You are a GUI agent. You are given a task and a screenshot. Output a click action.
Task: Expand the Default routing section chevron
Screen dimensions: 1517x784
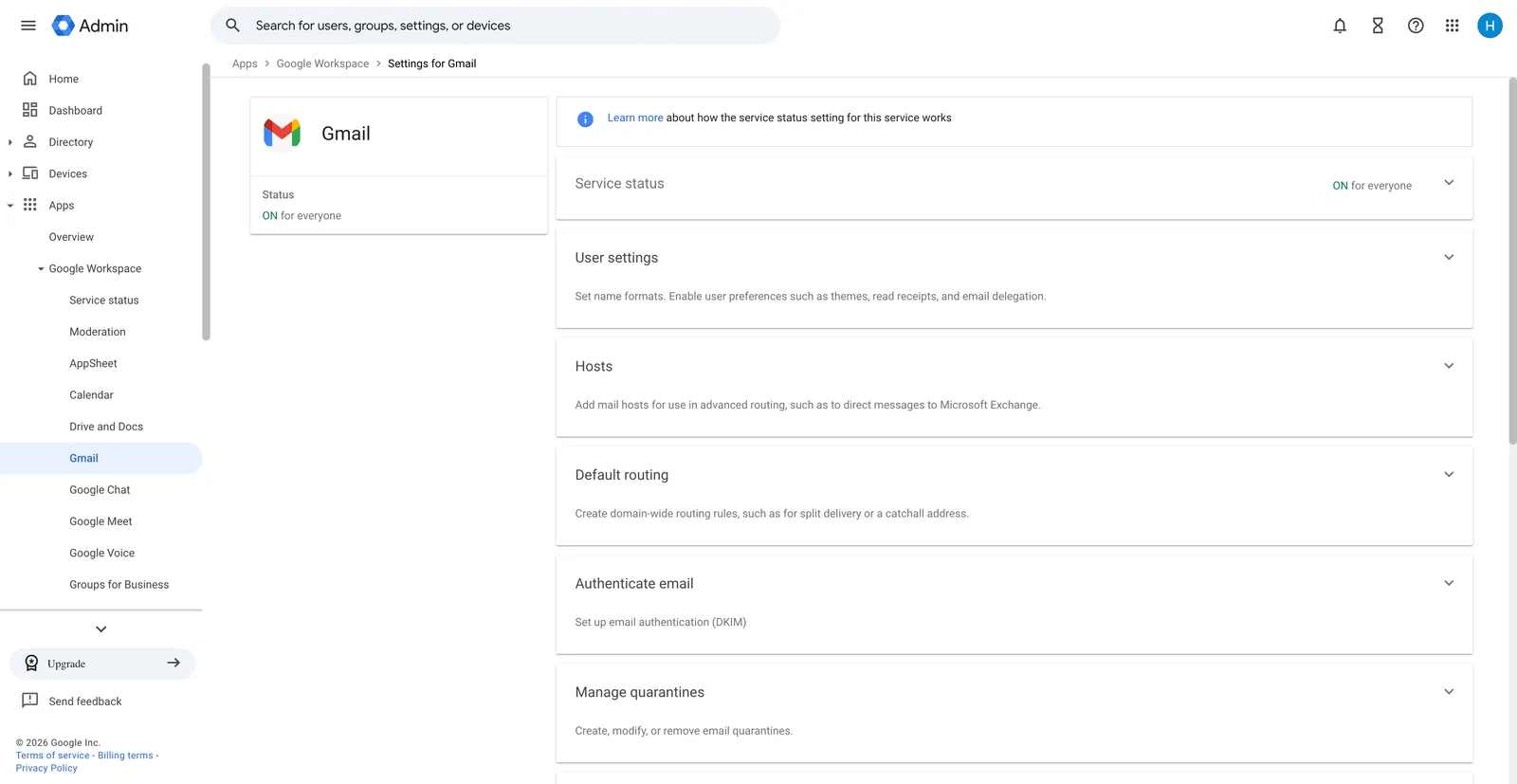pos(1449,474)
